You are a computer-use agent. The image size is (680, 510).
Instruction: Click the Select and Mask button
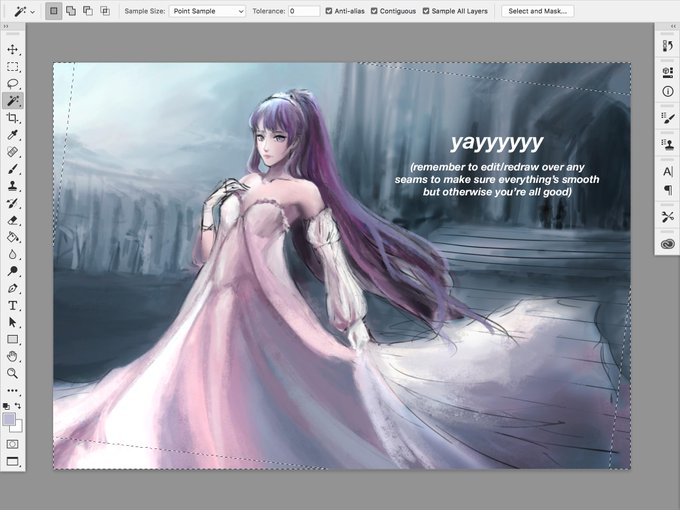pyautogui.click(x=537, y=11)
